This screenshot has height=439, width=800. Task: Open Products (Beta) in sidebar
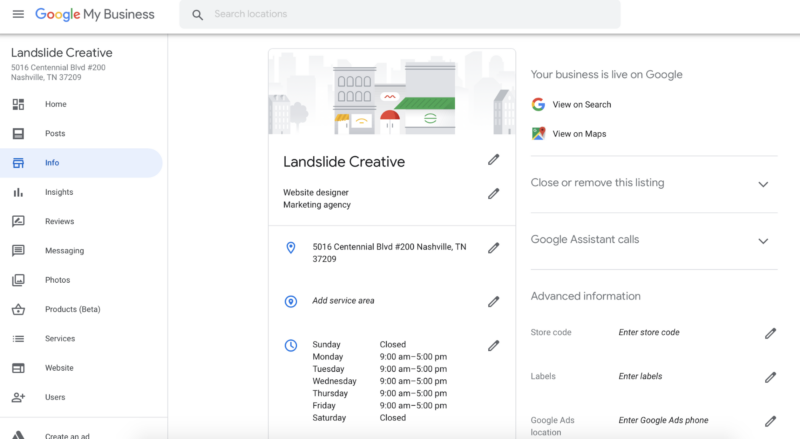click(72, 309)
